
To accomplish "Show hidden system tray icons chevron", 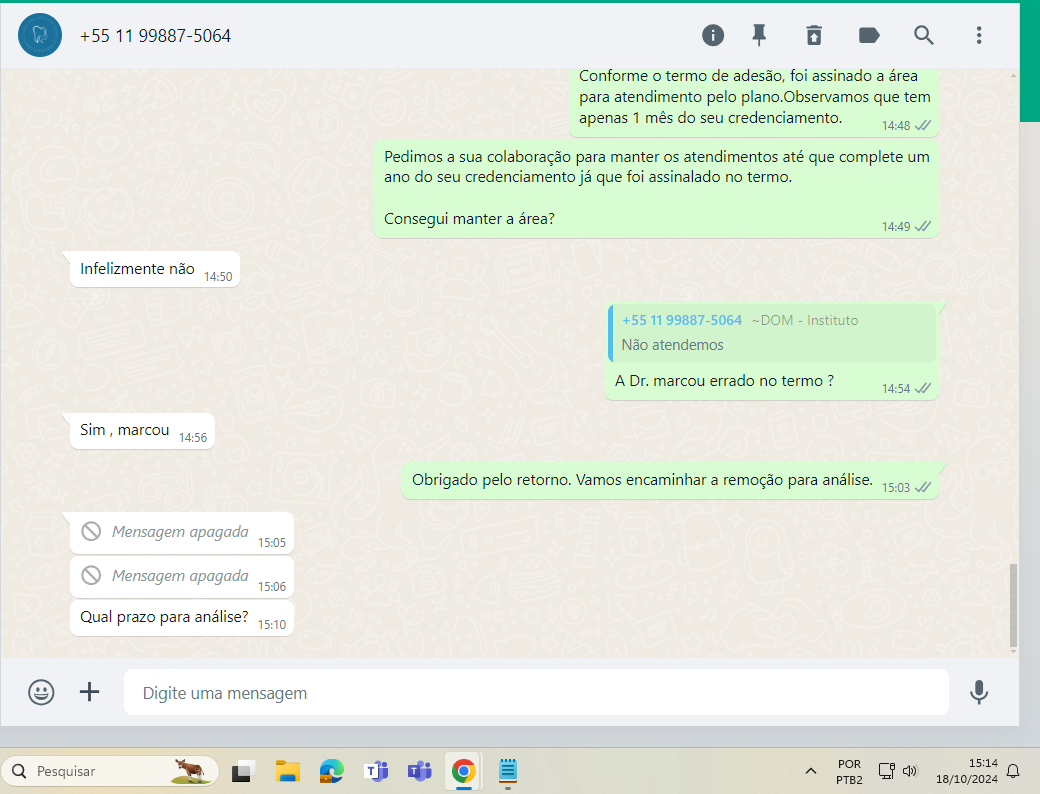I will tap(810, 771).
